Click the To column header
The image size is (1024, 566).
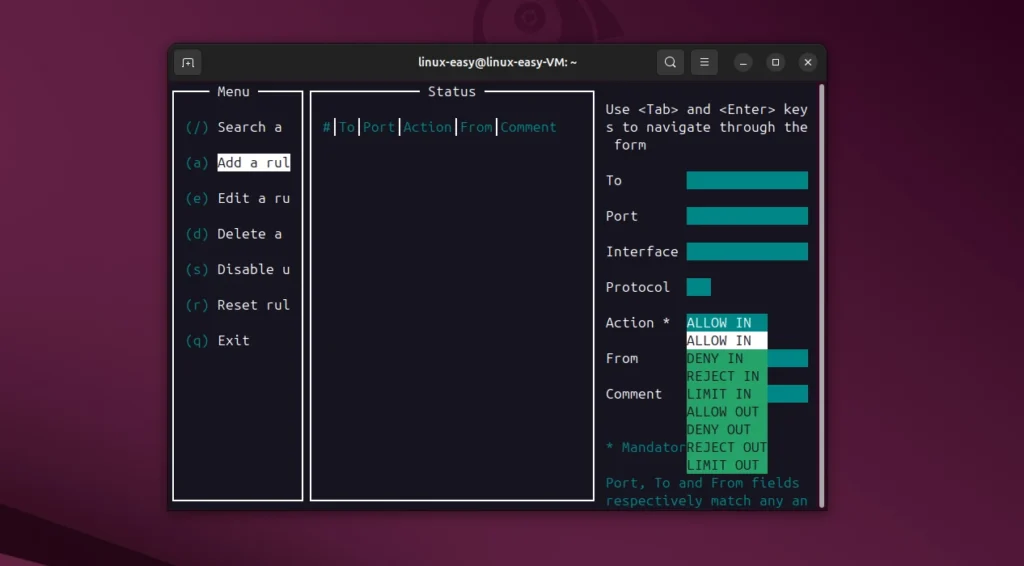[347, 127]
